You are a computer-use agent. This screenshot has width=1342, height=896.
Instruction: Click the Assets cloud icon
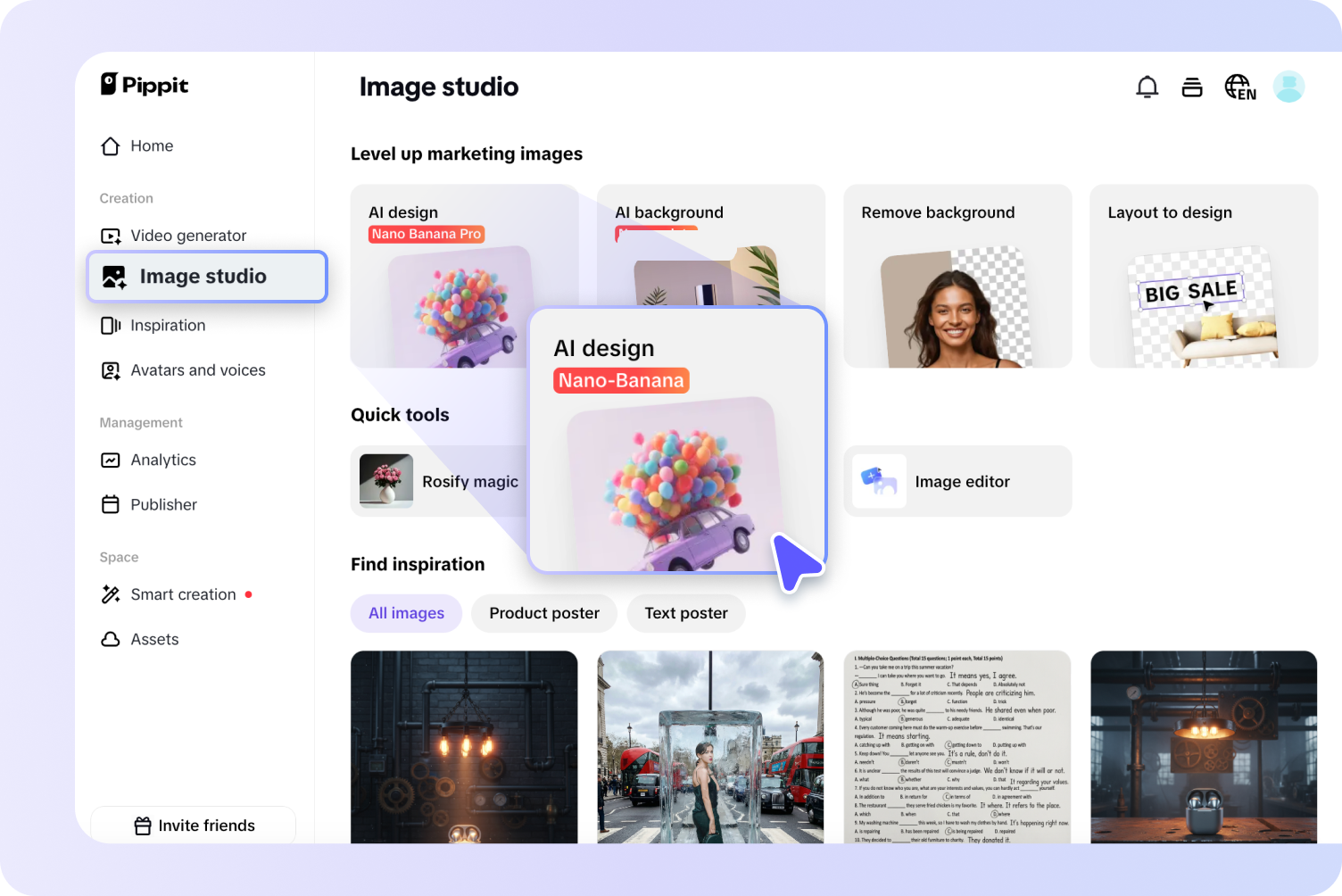111,639
